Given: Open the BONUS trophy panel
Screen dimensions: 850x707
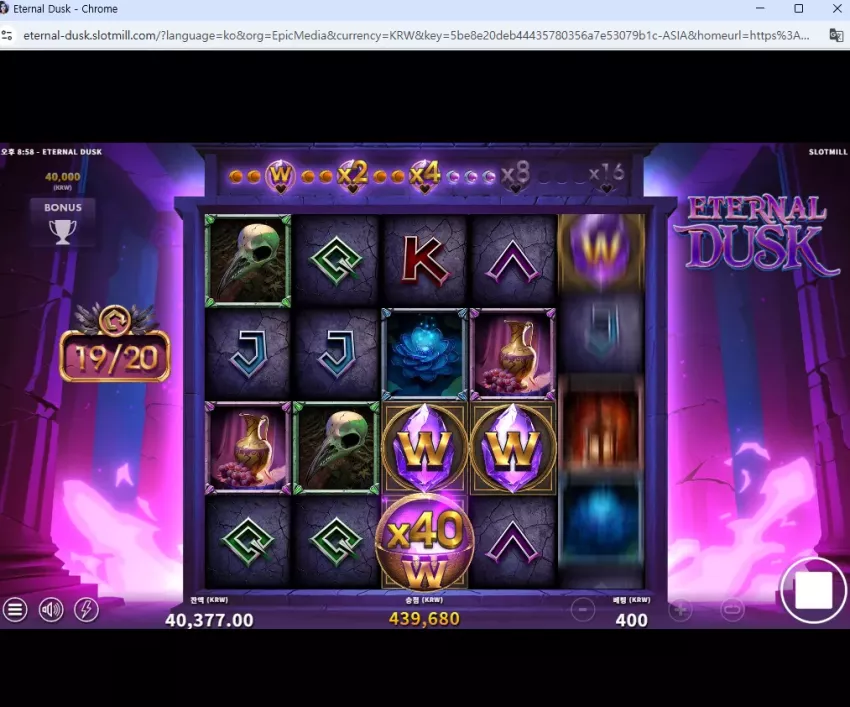Looking at the screenshot, I should pyautogui.click(x=63, y=223).
